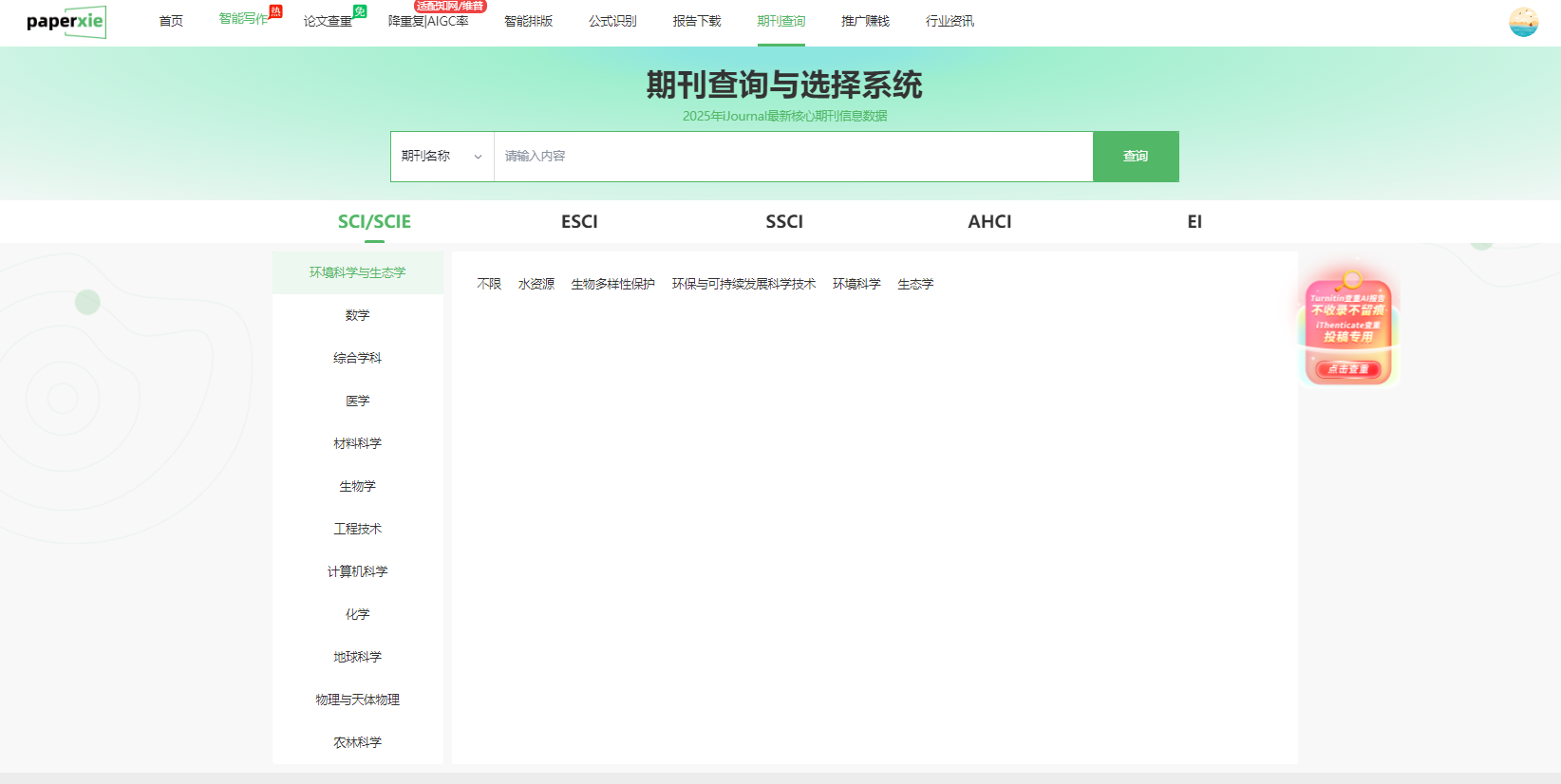The width and height of the screenshot is (1561, 784).
Task: Click the journal search input field
Action: click(793, 157)
